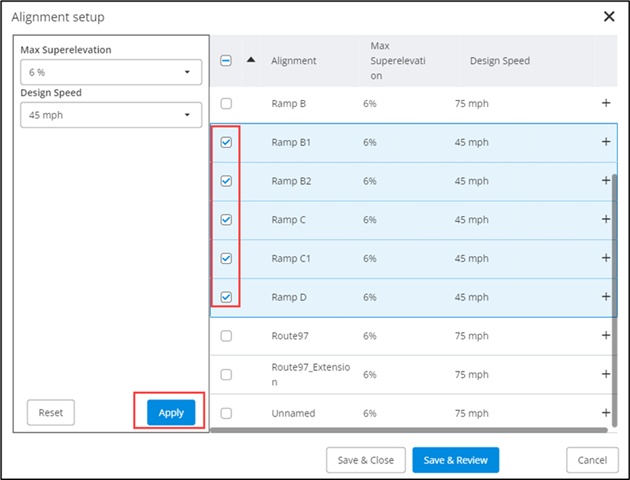Image resolution: width=630 pixels, height=480 pixels.
Task: Close the Alignment setup dialog
Action: tap(608, 16)
